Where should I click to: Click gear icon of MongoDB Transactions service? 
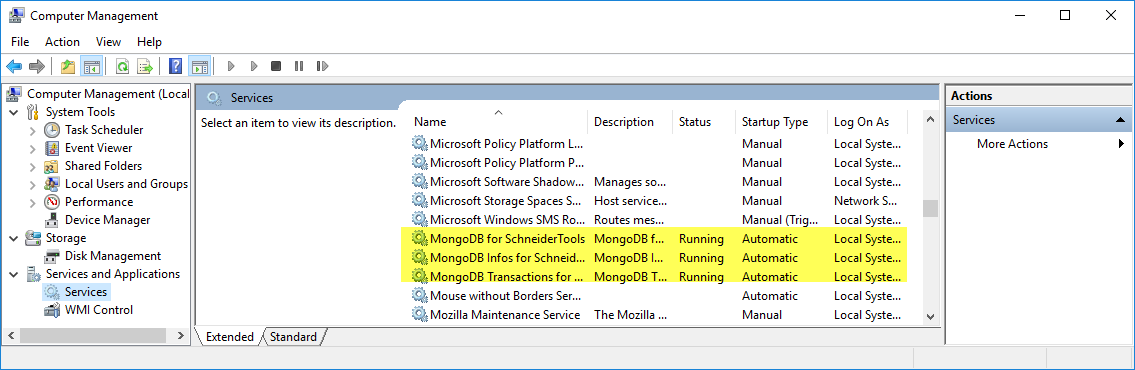pyautogui.click(x=420, y=276)
